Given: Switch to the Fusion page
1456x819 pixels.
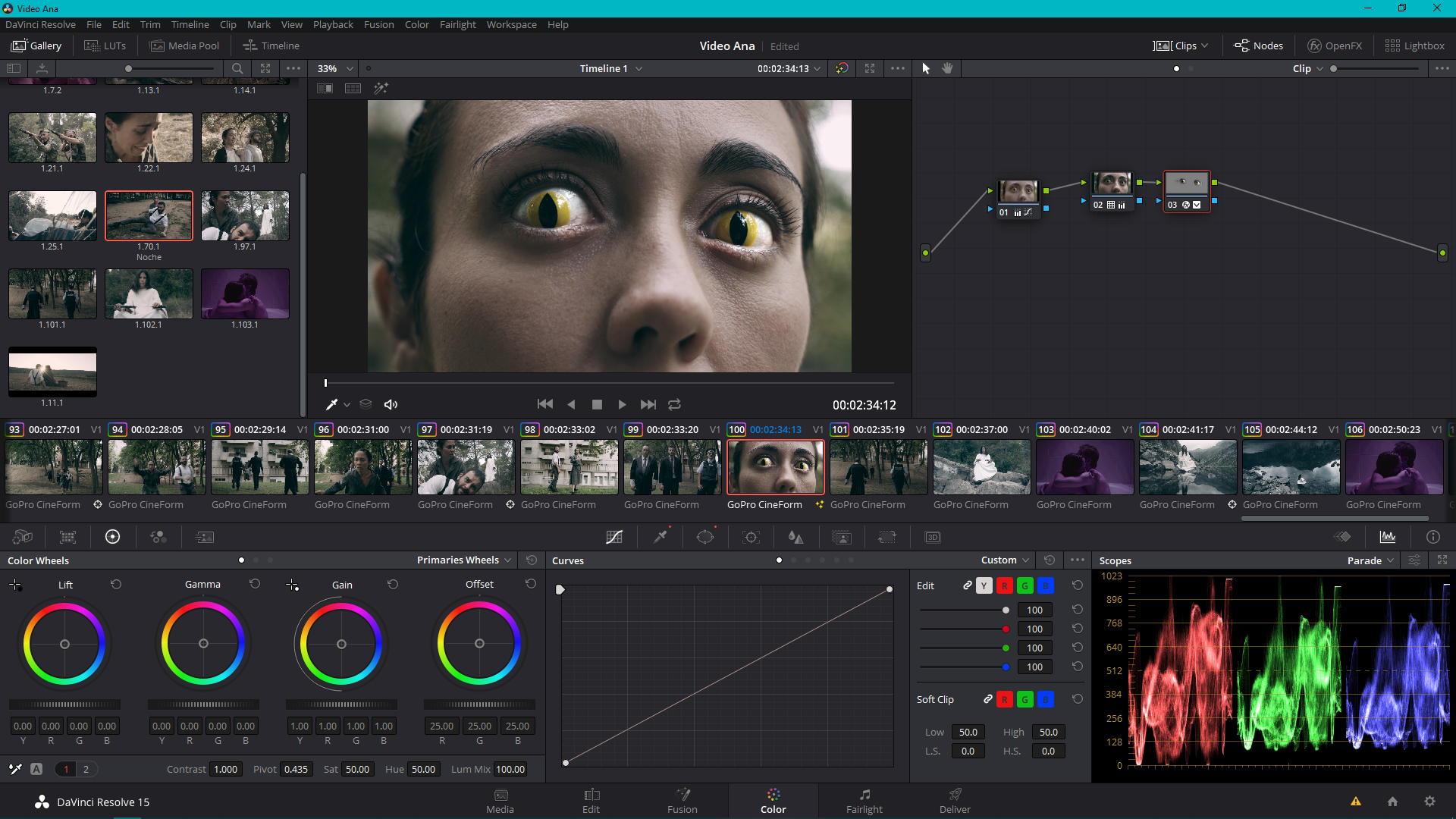Looking at the screenshot, I should (682, 801).
